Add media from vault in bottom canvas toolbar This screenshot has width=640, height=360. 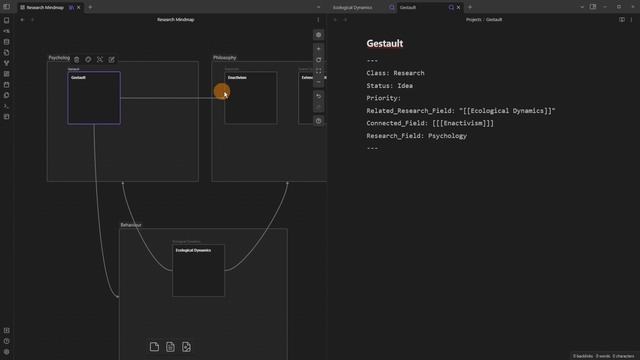tap(186, 347)
